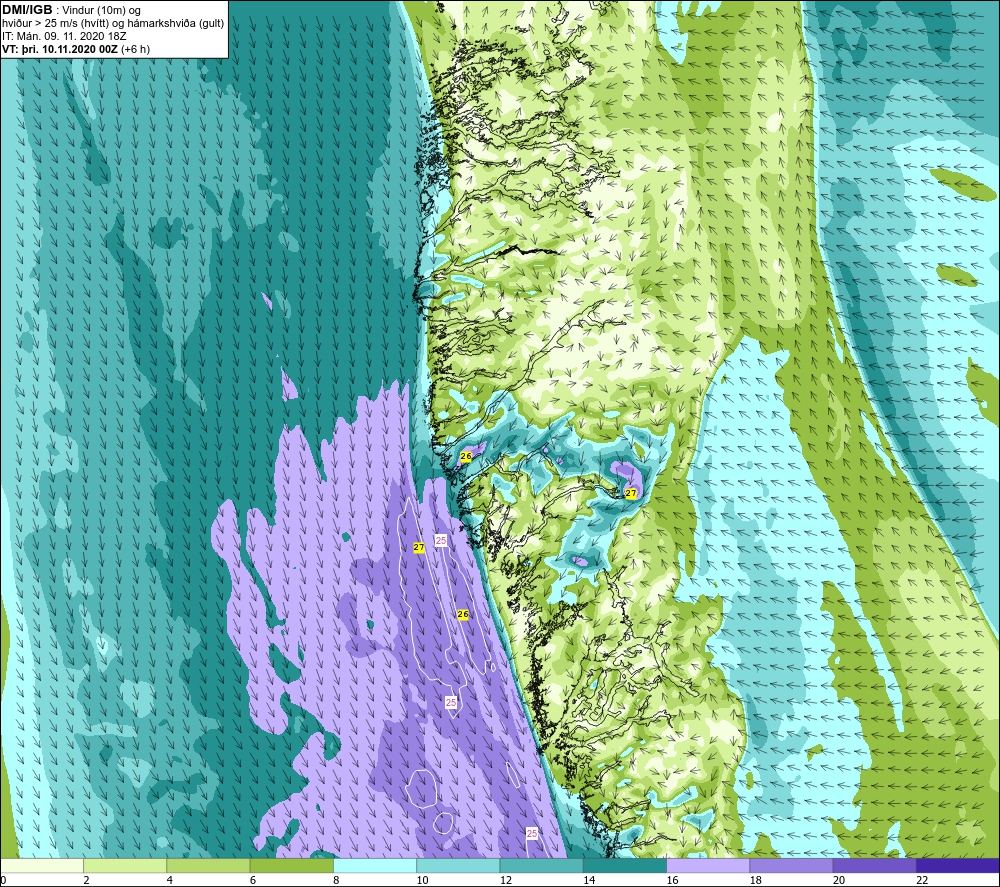Click the "18" tick label on the color scale

[x=755, y=880]
